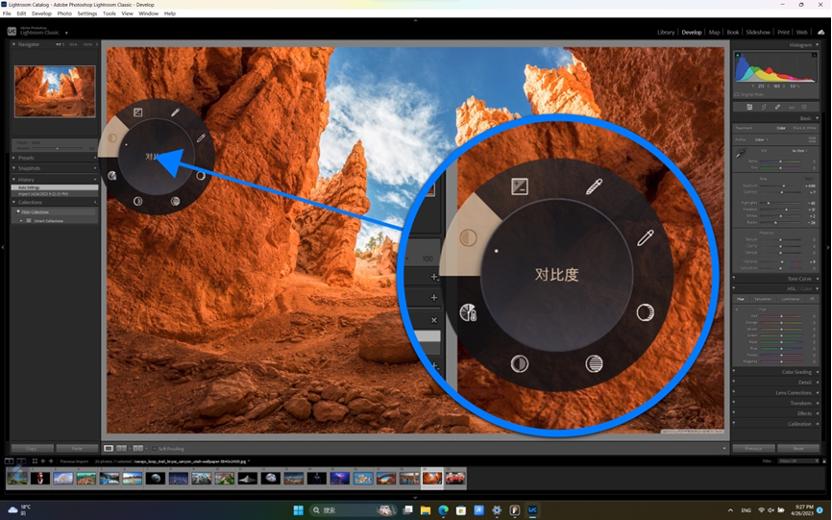
Task: Select the Auto Settings history step
Action: pos(55,188)
